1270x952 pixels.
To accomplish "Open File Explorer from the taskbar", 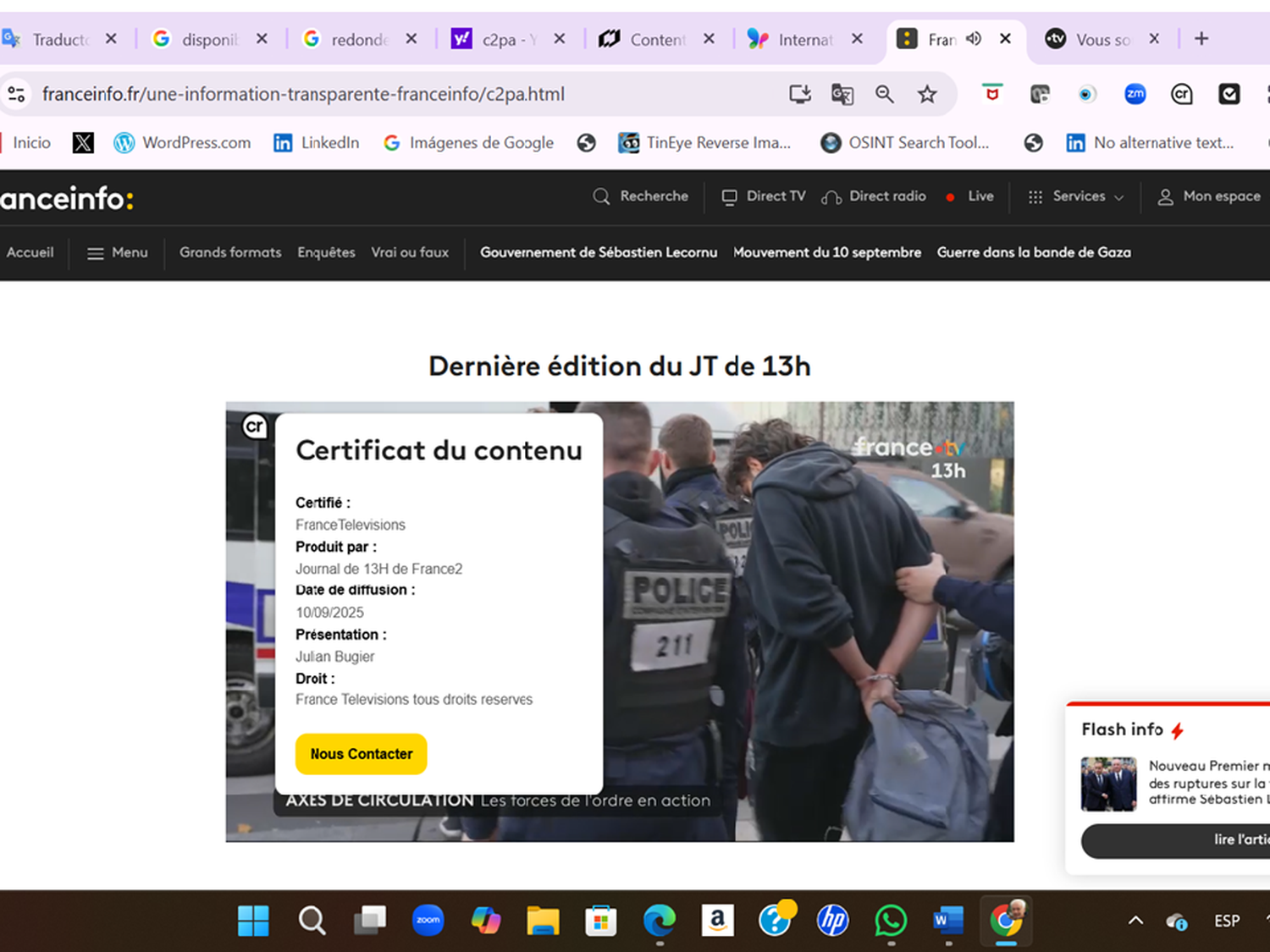I will tap(543, 920).
